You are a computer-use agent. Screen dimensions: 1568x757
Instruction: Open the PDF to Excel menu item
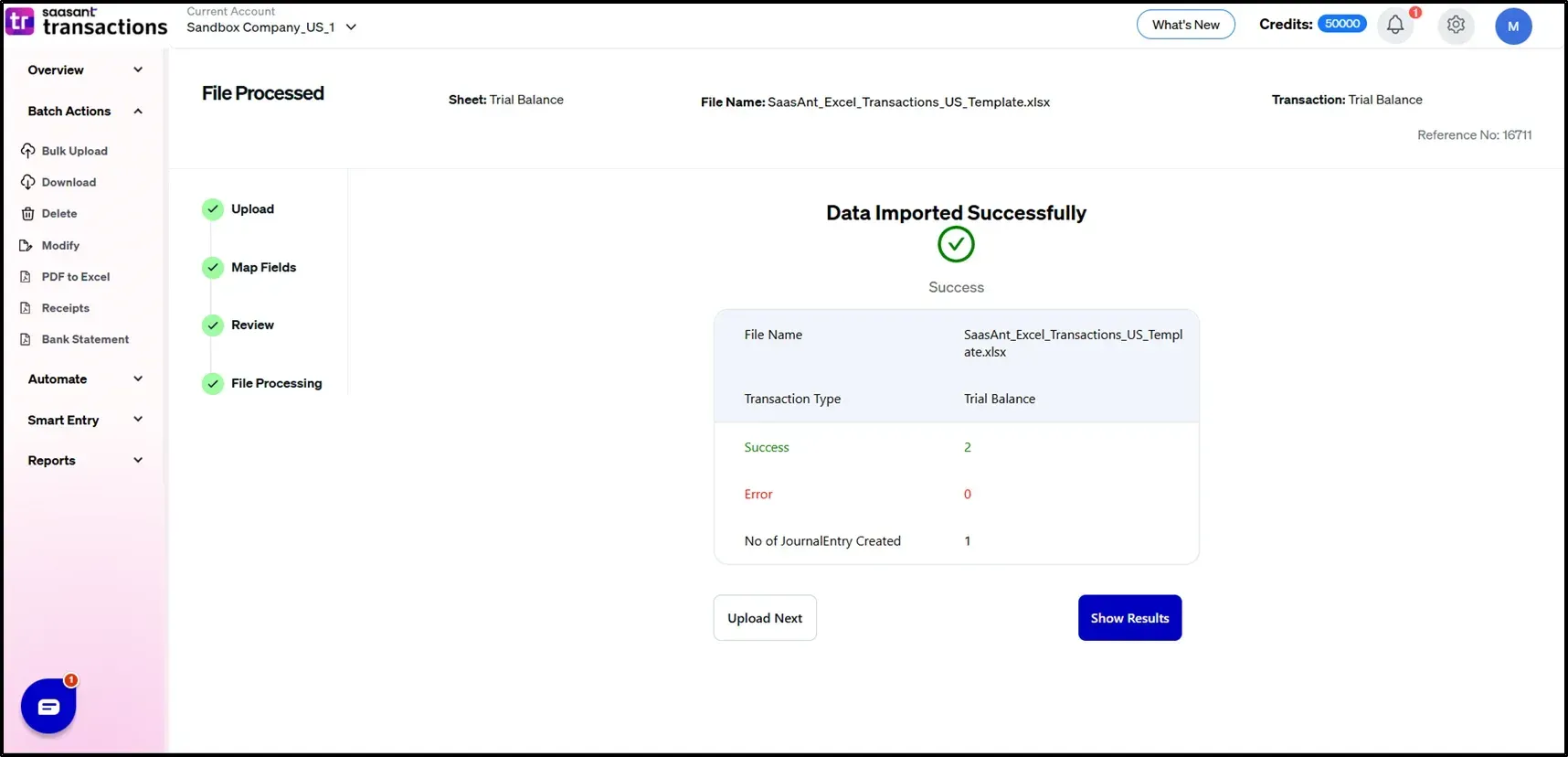[76, 276]
